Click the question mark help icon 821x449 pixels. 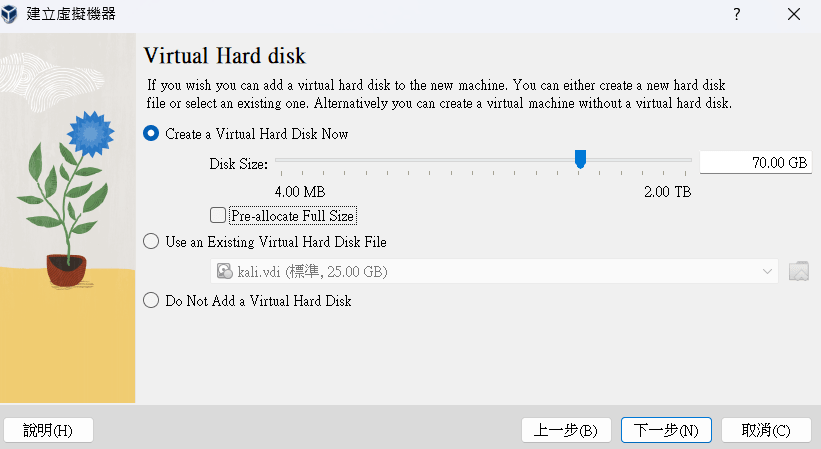(x=737, y=14)
